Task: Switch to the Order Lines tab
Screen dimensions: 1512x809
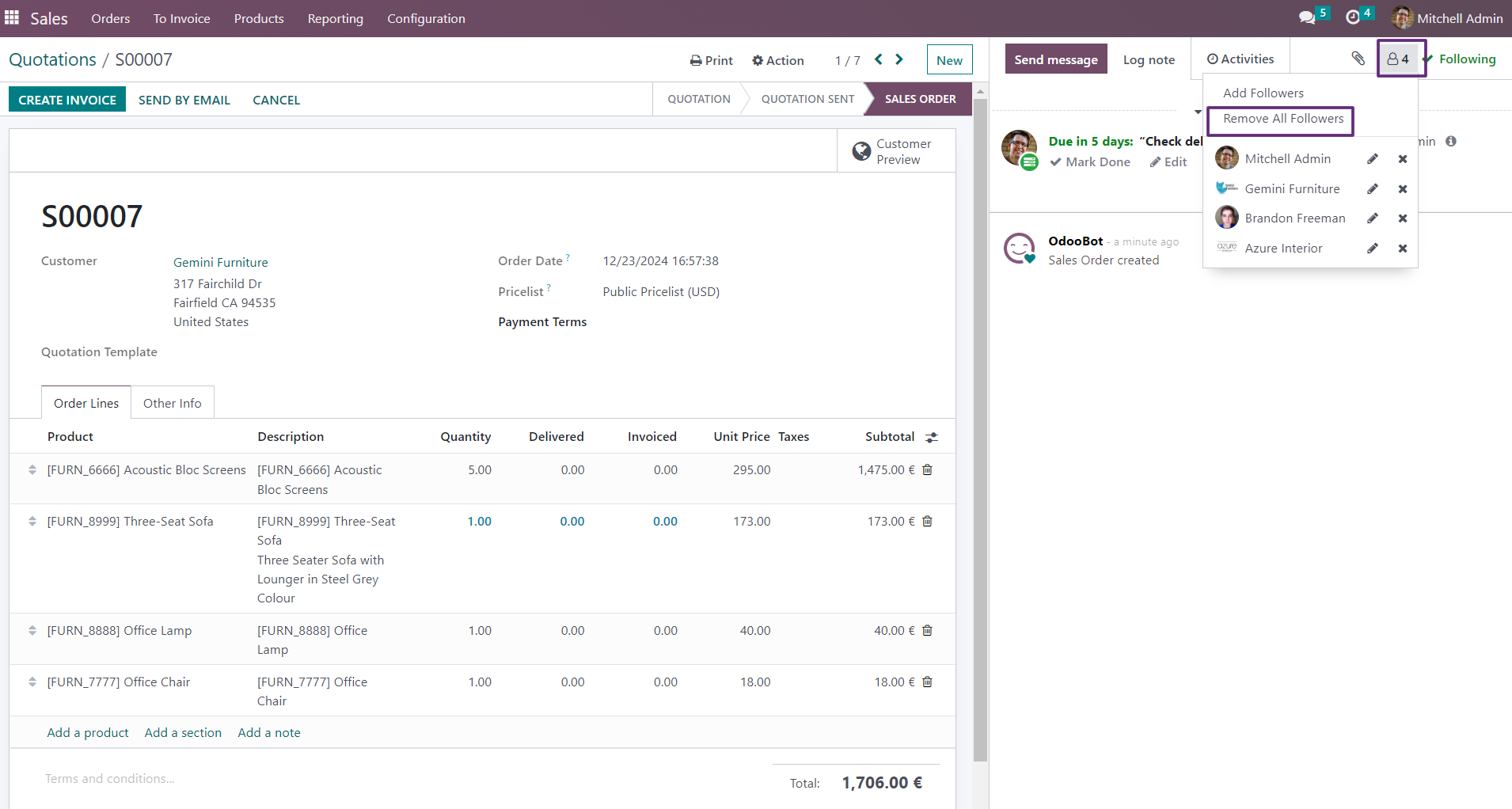Action: click(x=86, y=403)
